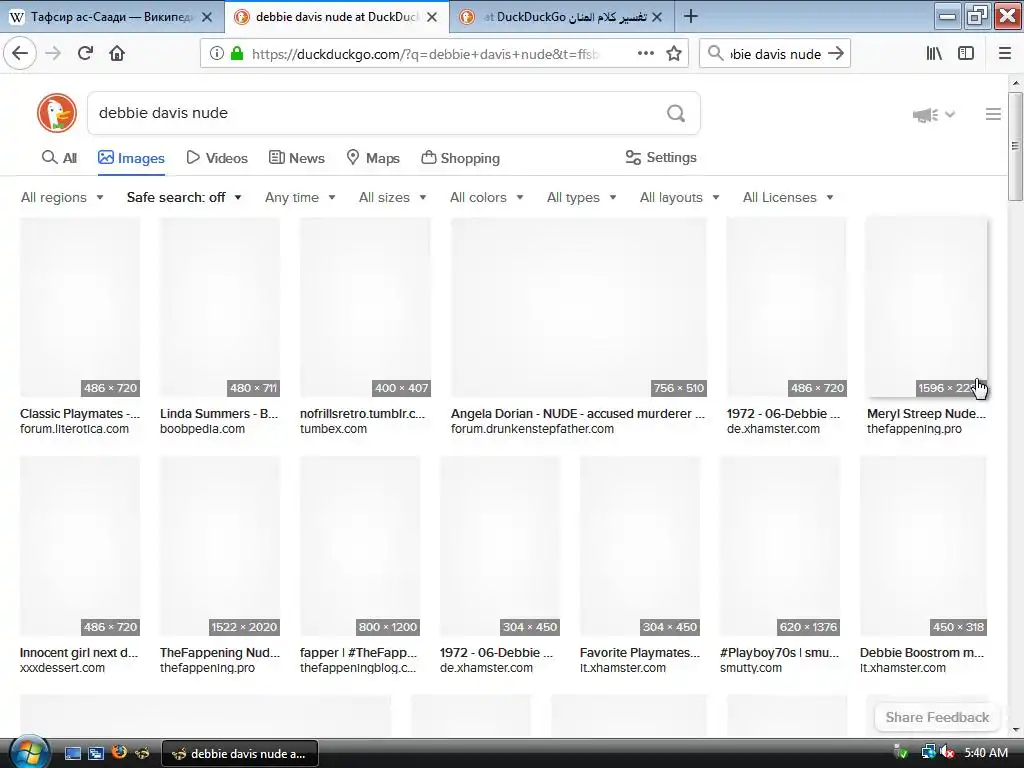Focus the browser address bar URL

click(424, 54)
